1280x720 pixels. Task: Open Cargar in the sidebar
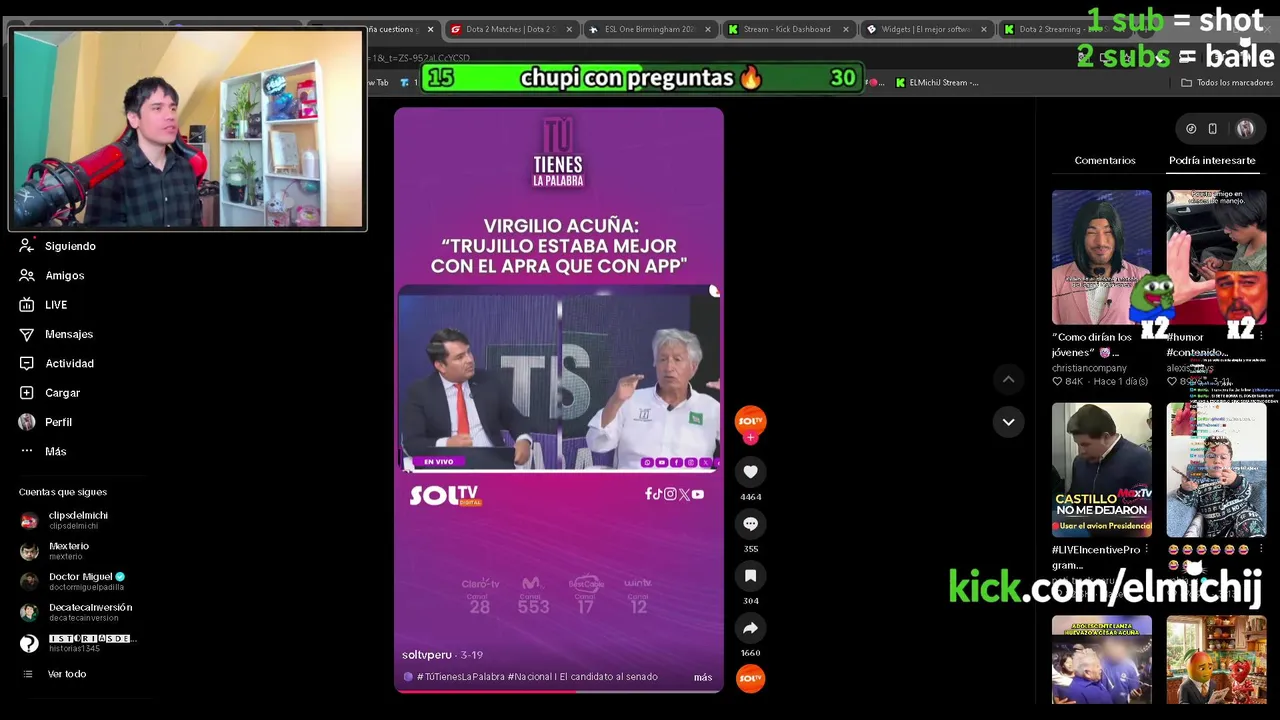tap(50, 393)
